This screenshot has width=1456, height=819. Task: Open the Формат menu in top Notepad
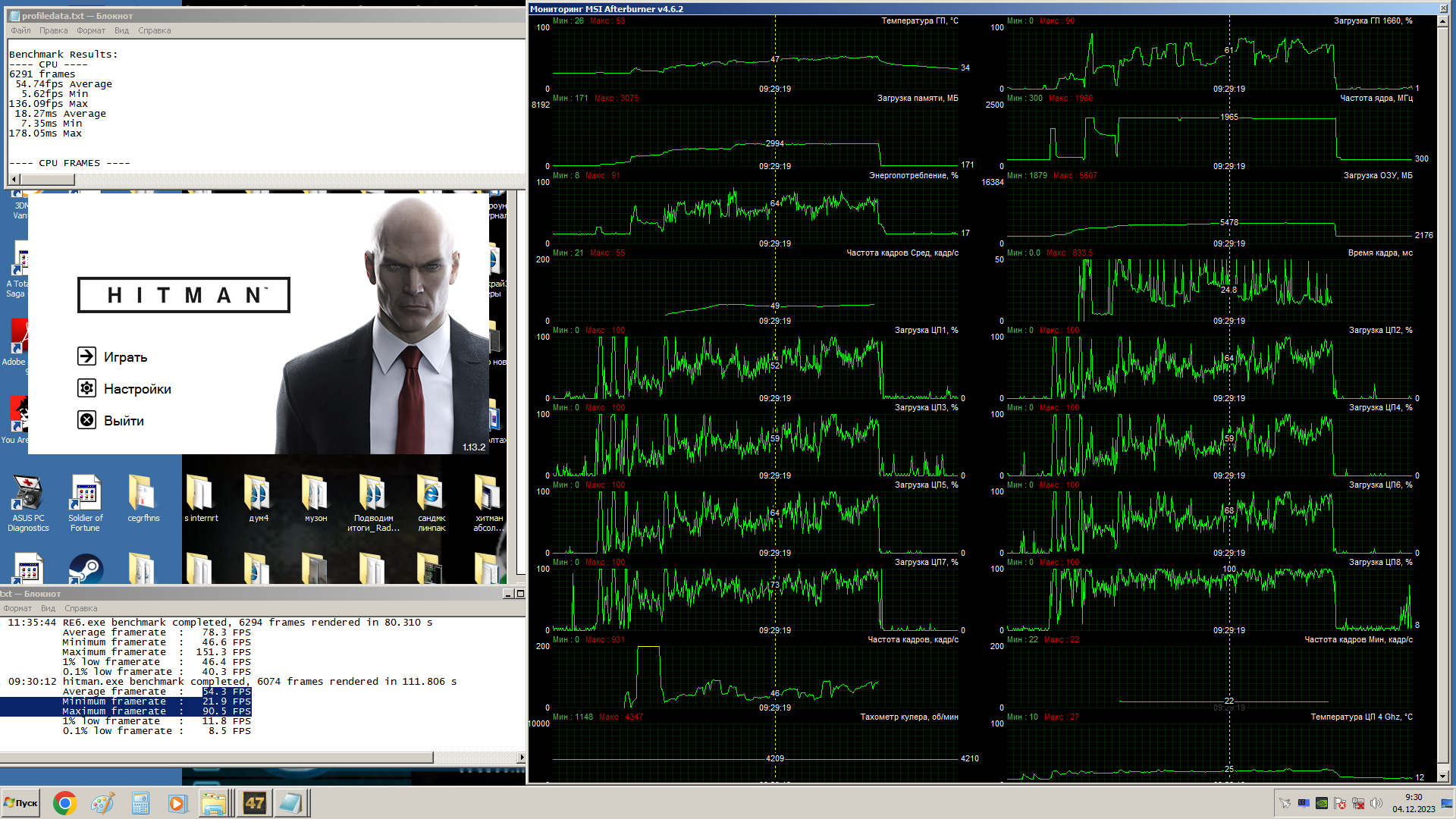pyautogui.click(x=91, y=30)
